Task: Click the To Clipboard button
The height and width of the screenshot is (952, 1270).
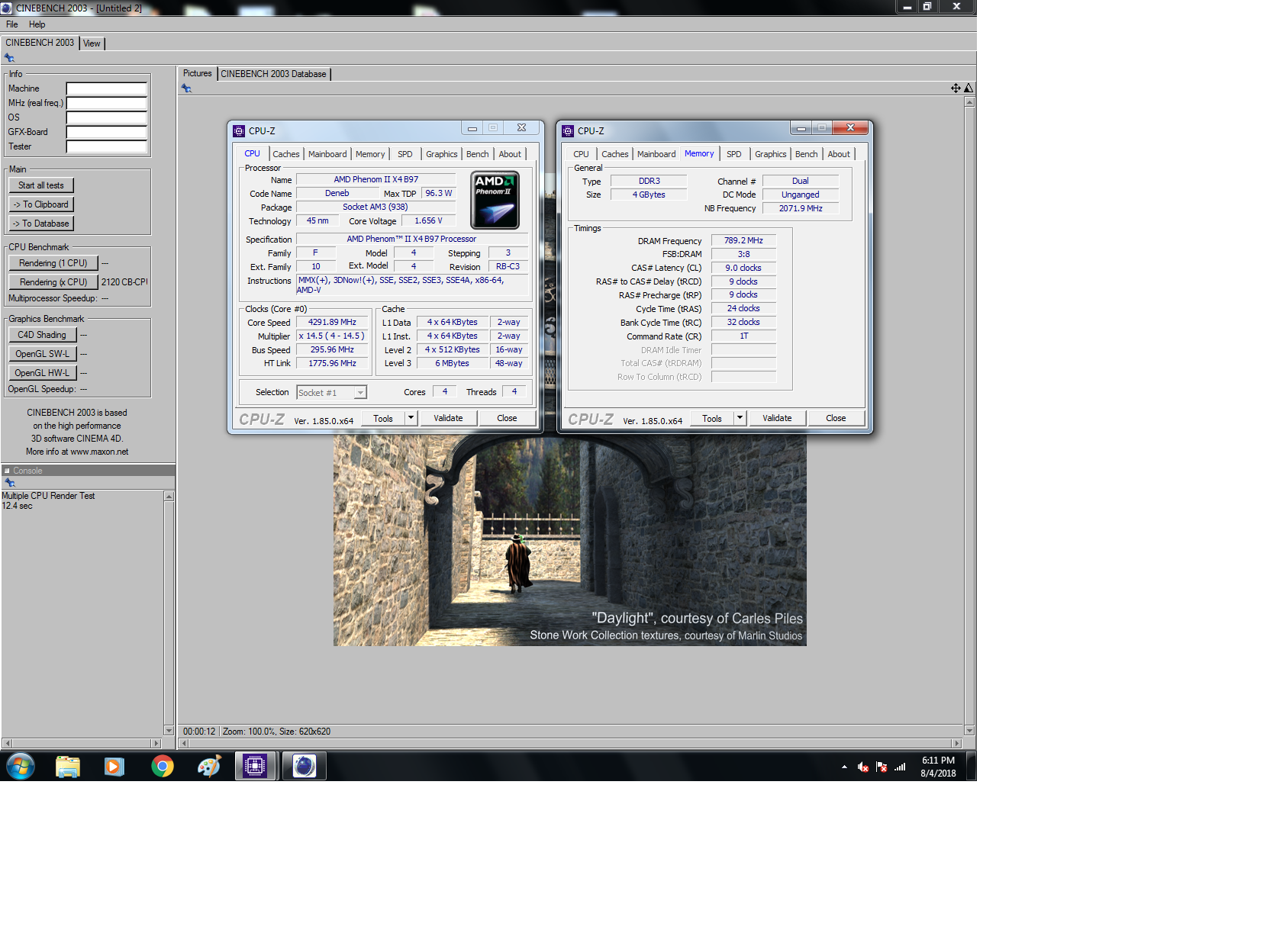Action: (41, 204)
